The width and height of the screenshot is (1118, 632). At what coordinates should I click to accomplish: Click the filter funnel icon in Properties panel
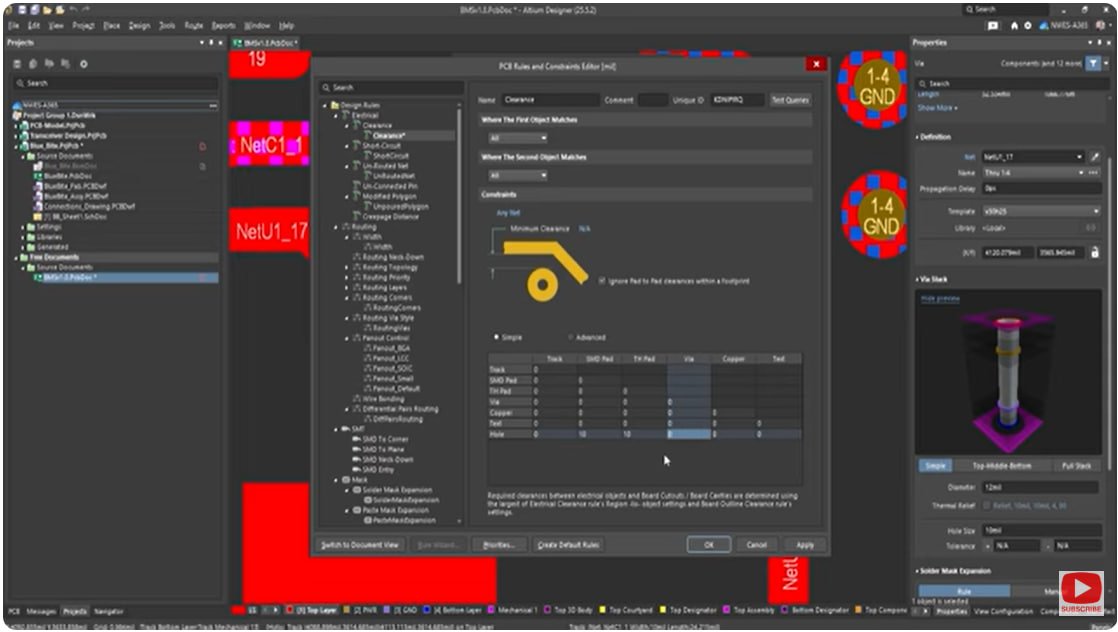click(1093, 63)
